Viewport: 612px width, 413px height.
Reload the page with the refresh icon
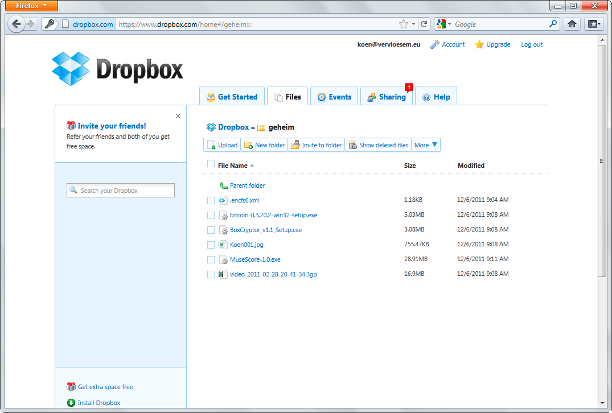coord(424,24)
